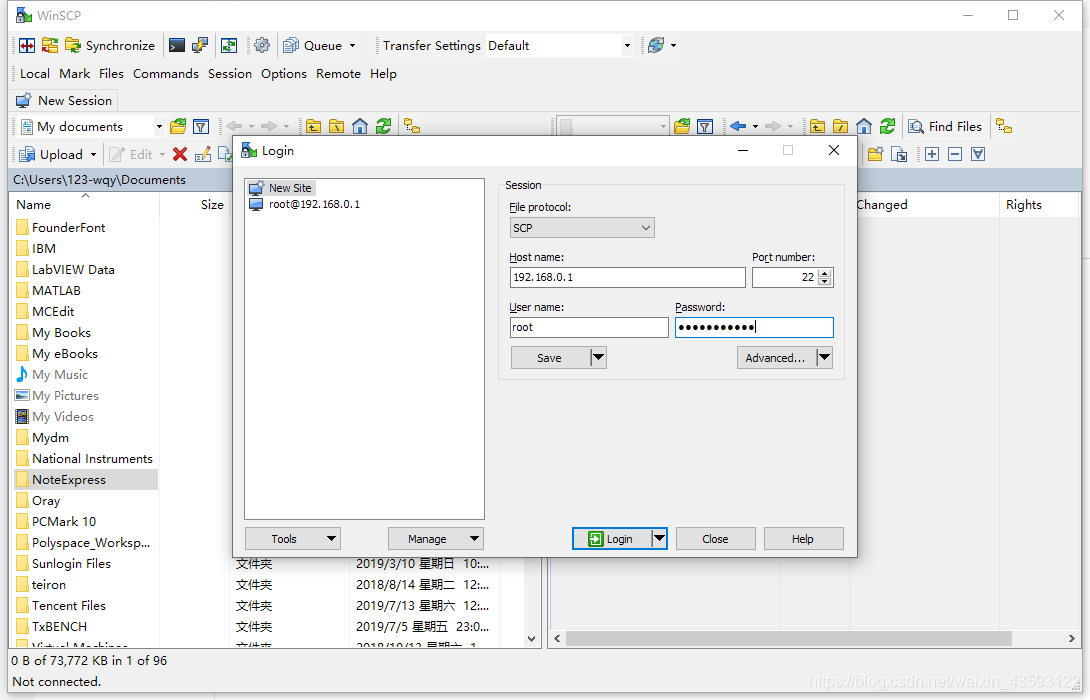Click the remote Root Directory icon
The image size is (1090, 700).
(x=840, y=127)
